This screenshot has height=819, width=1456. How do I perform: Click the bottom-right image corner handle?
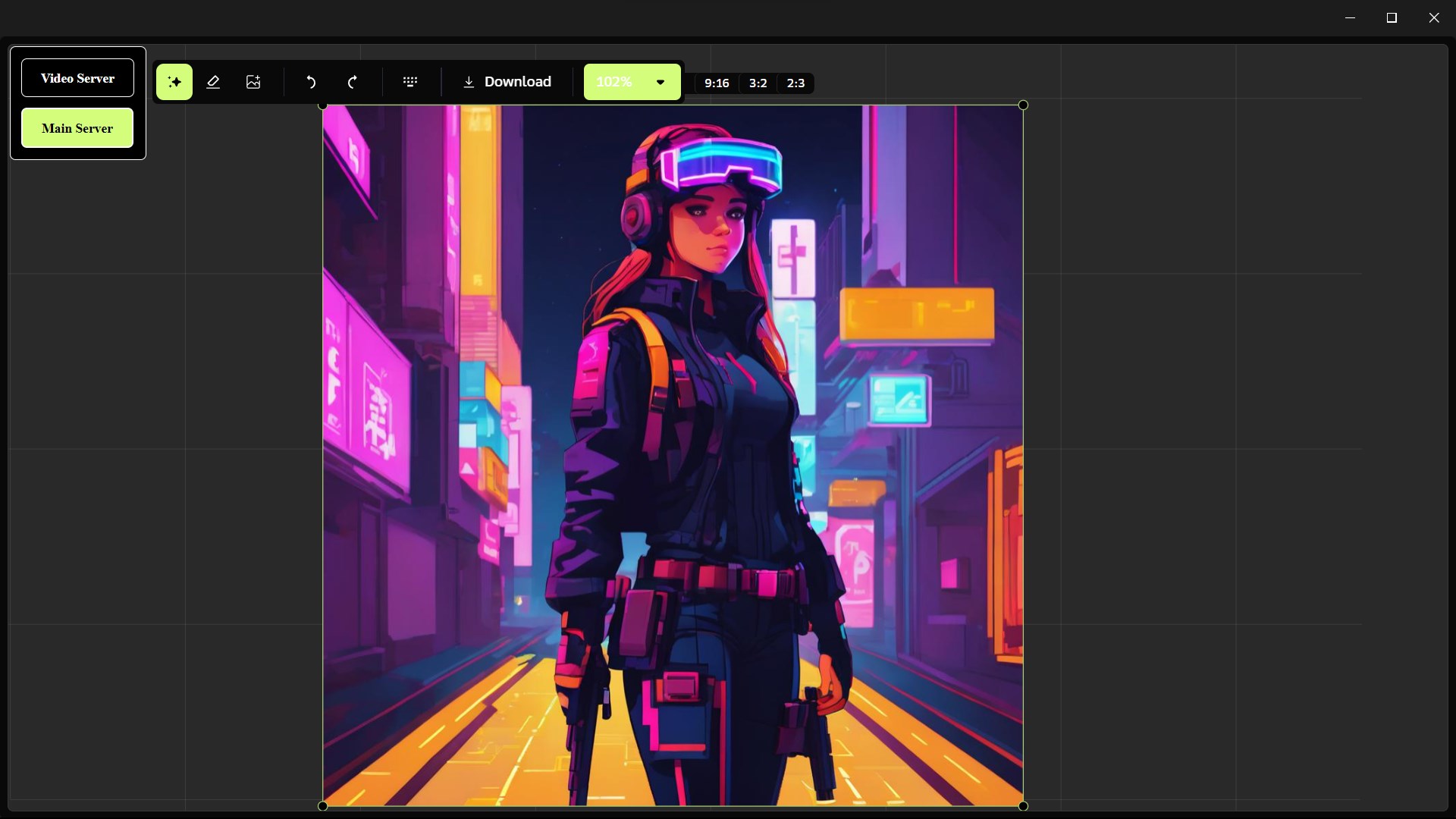click(x=1023, y=806)
